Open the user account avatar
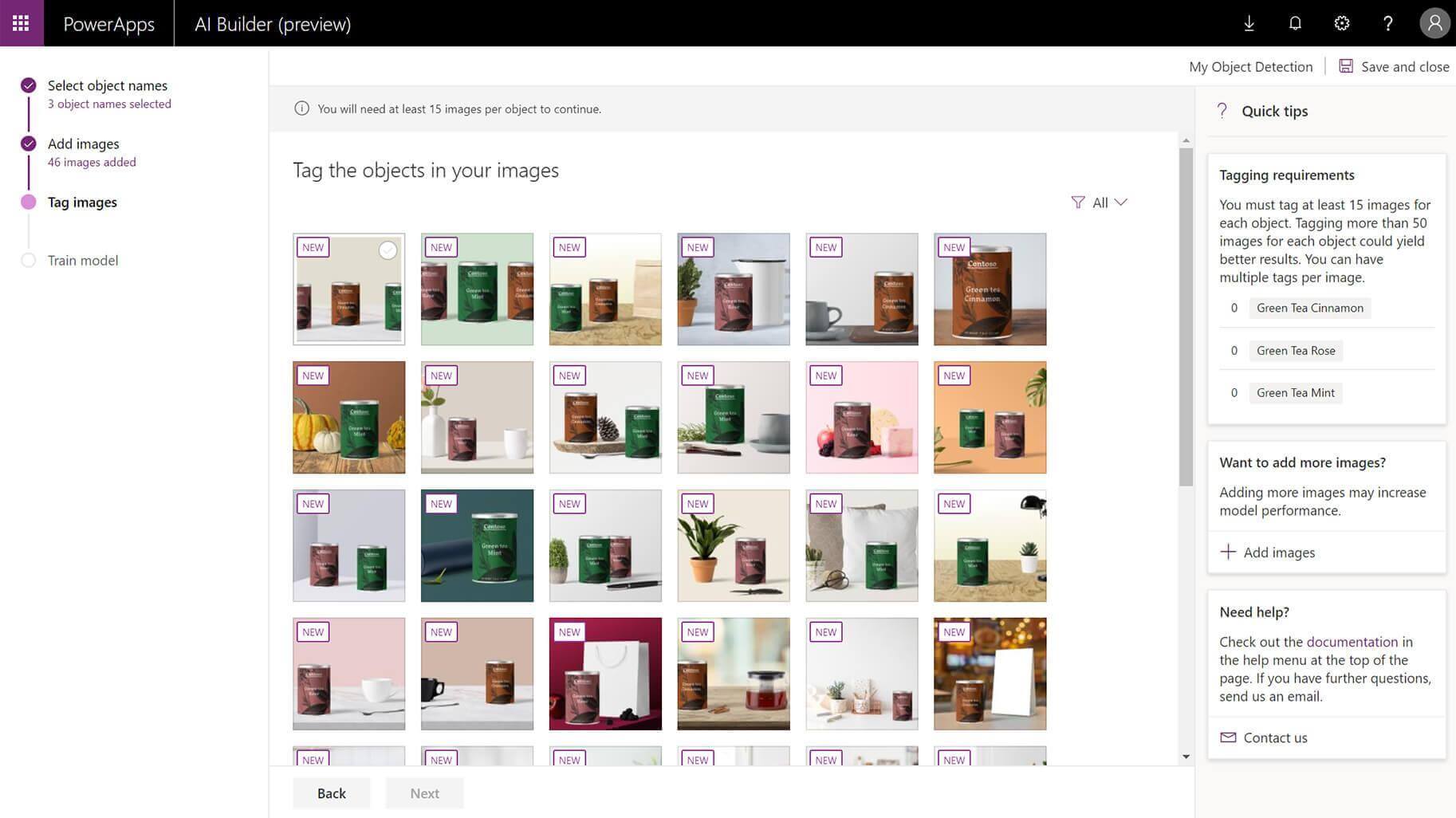This screenshot has height=818, width=1456. 1434,23
